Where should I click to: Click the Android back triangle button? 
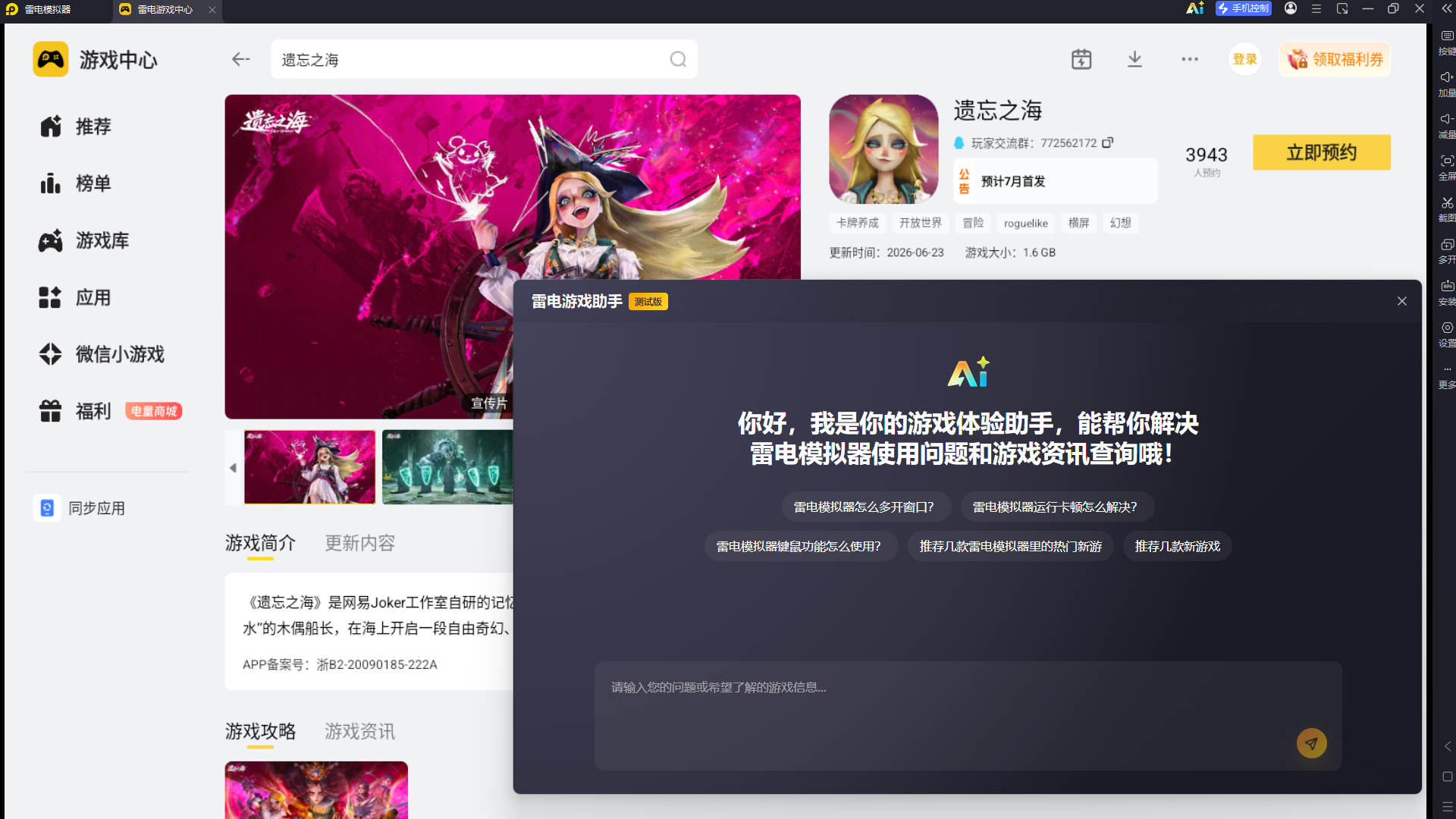tap(1447, 746)
